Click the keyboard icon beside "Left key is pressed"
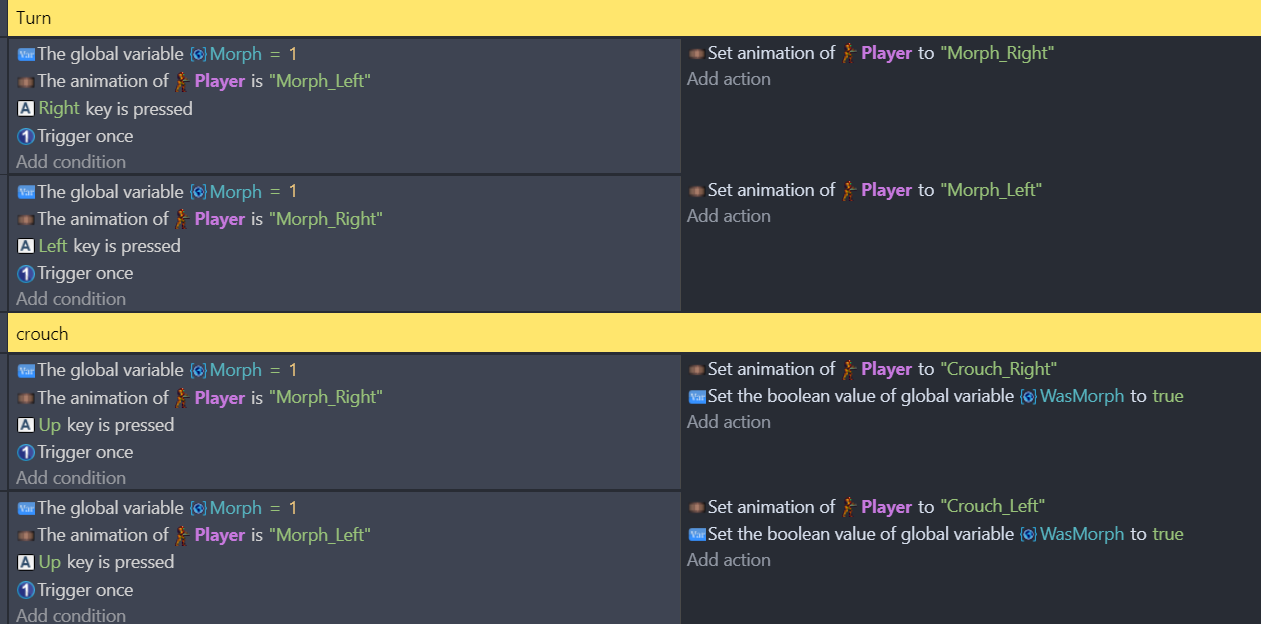Viewport: 1261px width, 624px height. point(26,246)
